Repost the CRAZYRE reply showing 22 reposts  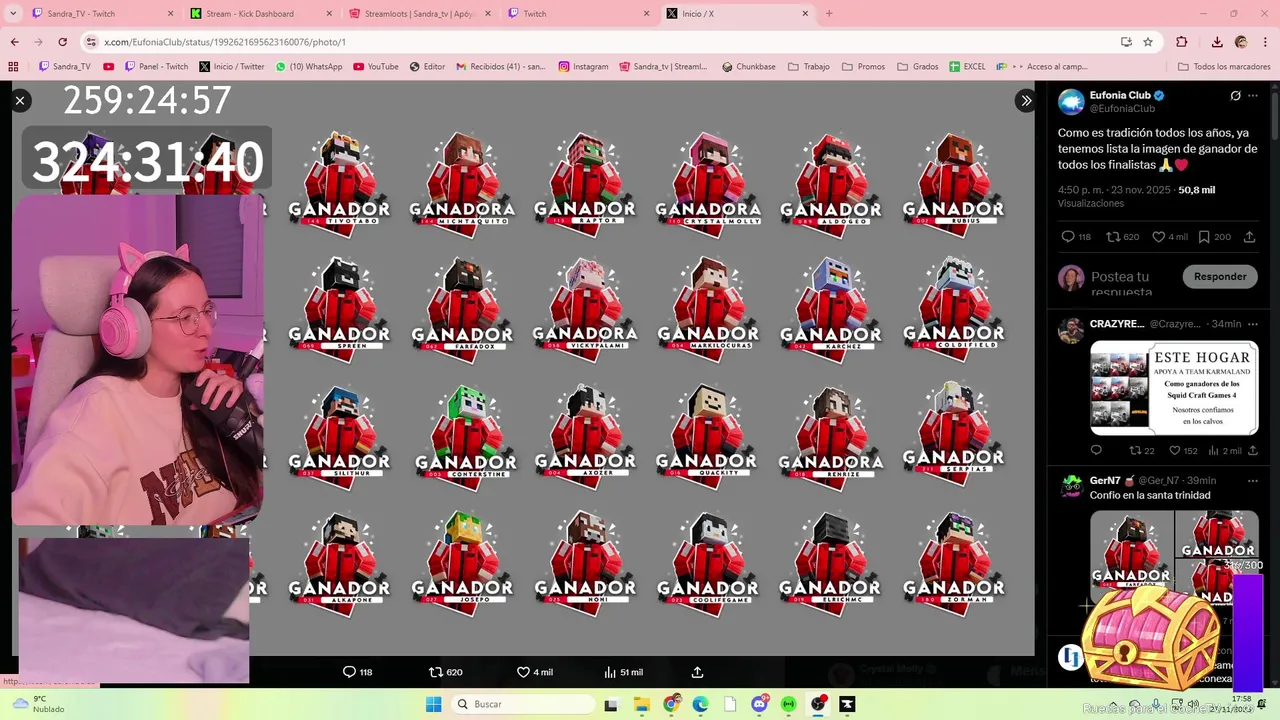1135,451
